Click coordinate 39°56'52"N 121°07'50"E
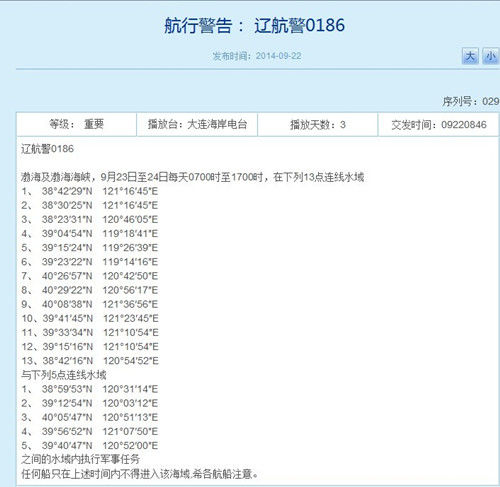 (x=100, y=431)
